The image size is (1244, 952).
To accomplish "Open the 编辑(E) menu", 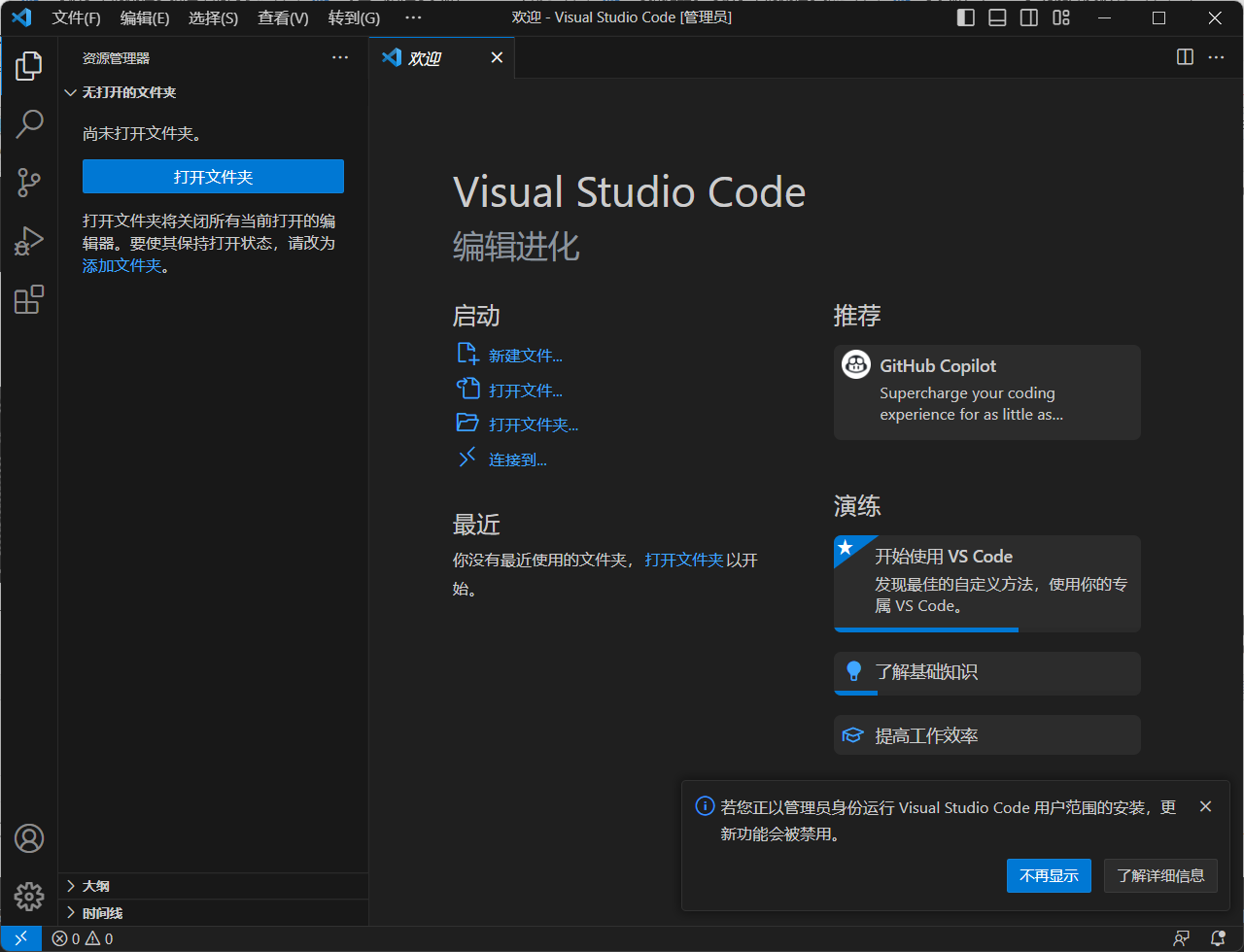I will coord(145,17).
